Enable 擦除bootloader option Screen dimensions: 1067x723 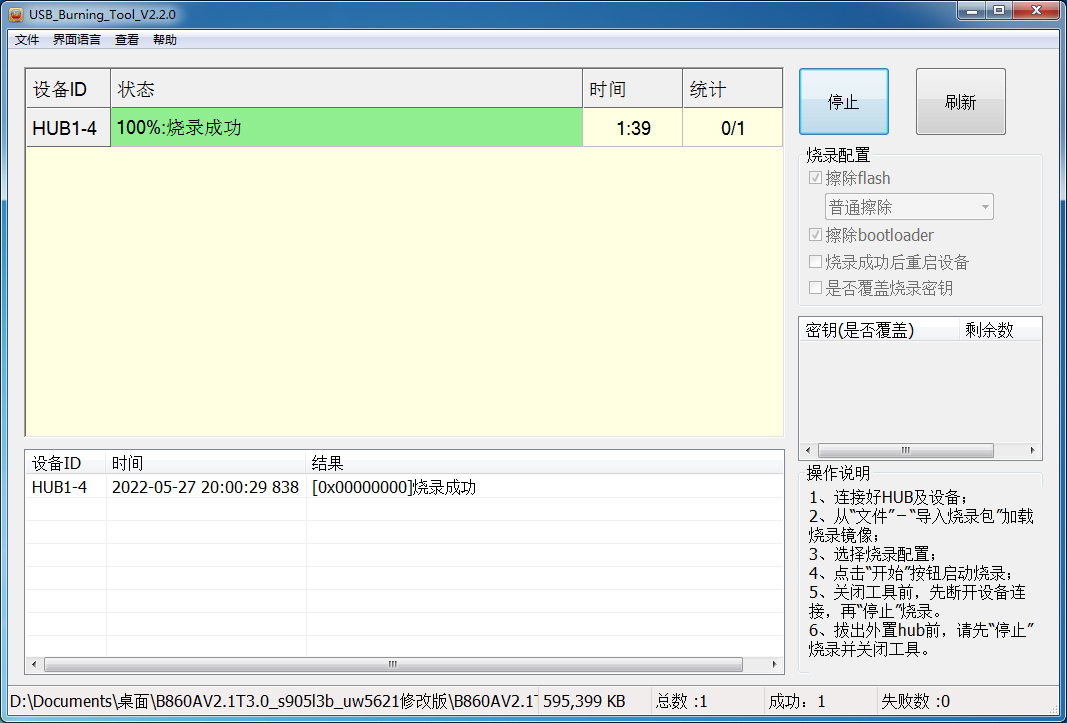(817, 234)
